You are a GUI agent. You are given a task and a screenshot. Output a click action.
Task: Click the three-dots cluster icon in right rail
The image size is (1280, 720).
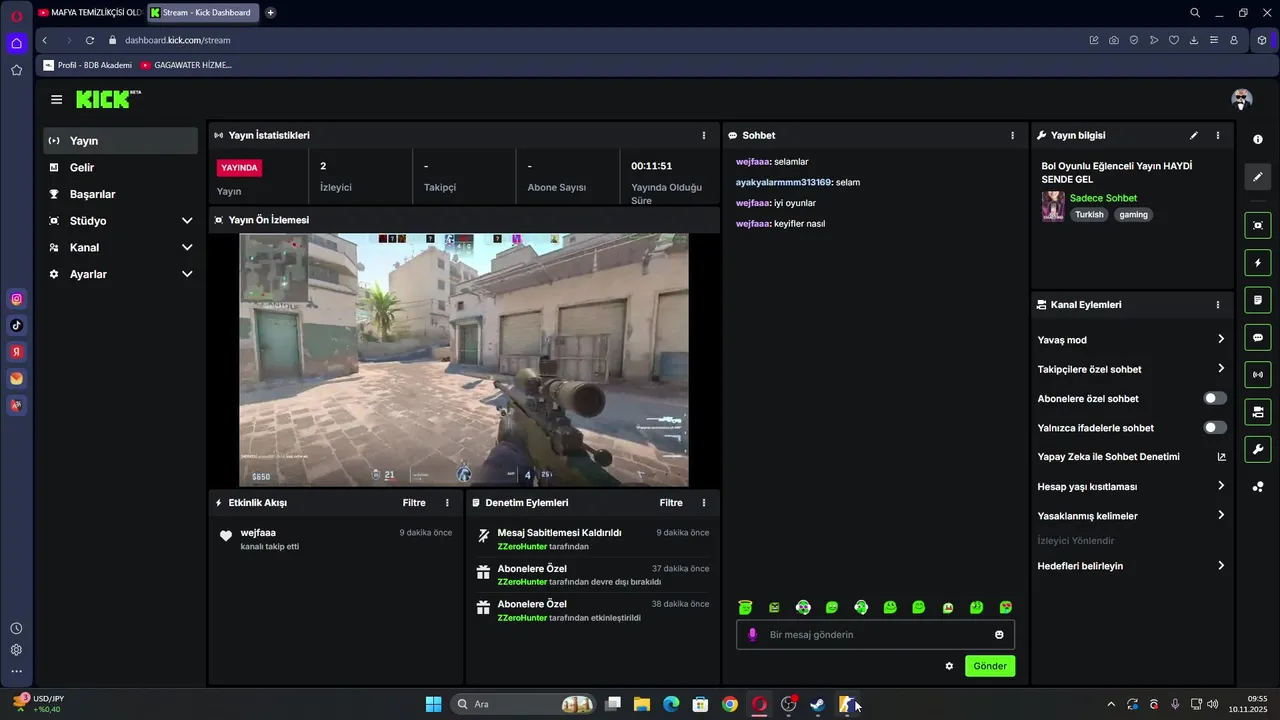(1258, 487)
